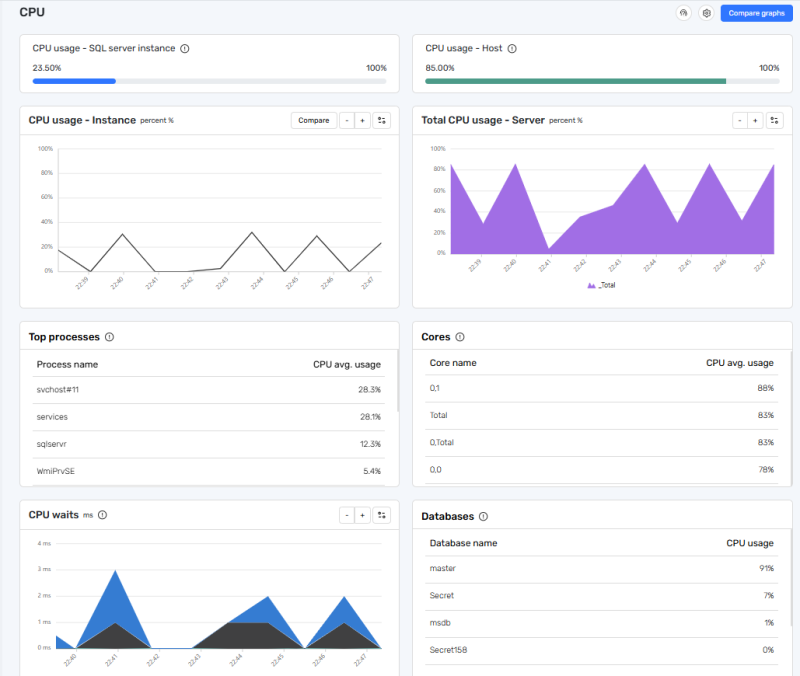Click the info icon next to Databases
Viewport: 800px width, 676px height.
point(484,516)
